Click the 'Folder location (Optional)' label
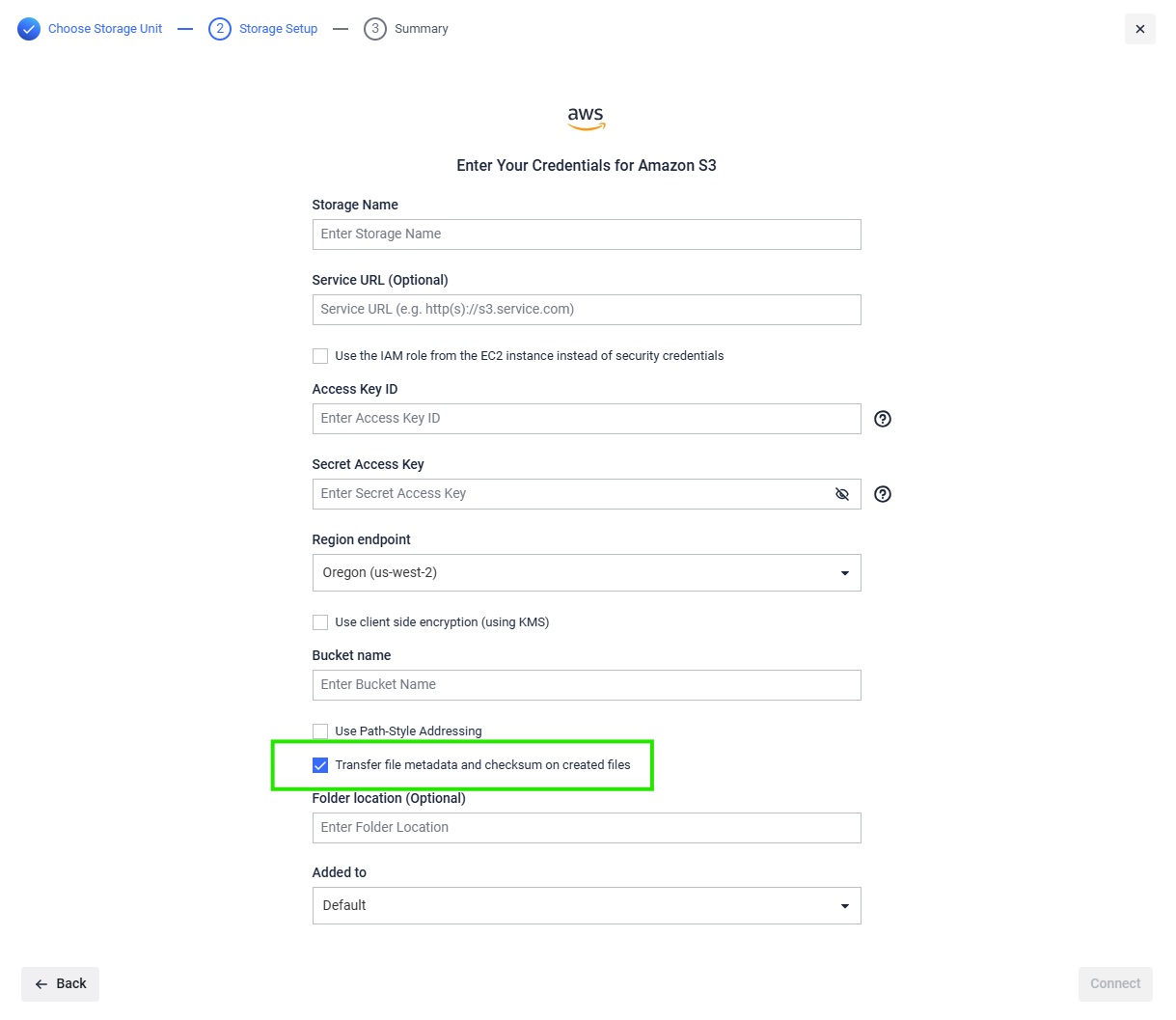The height and width of the screenshot is (1020, 1176). point(389,798)
